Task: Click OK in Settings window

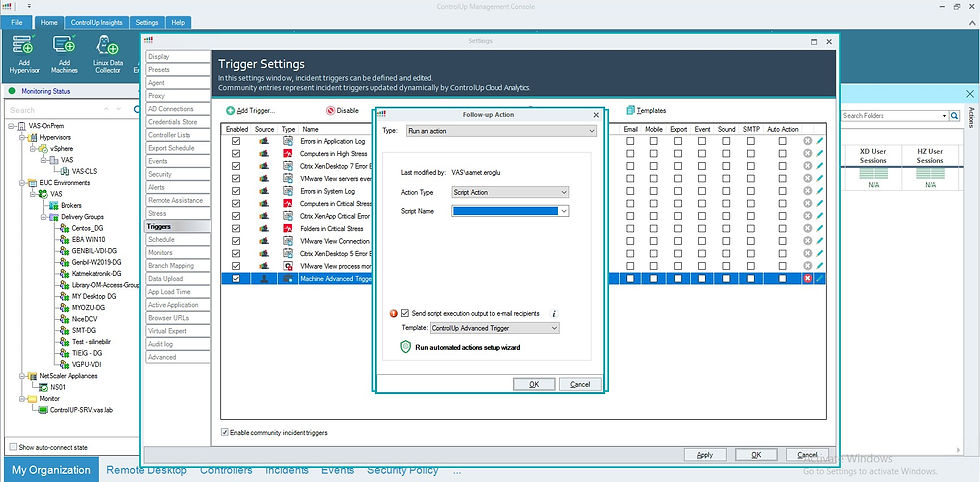Action: pyautogui.click(x=756, y=454)
